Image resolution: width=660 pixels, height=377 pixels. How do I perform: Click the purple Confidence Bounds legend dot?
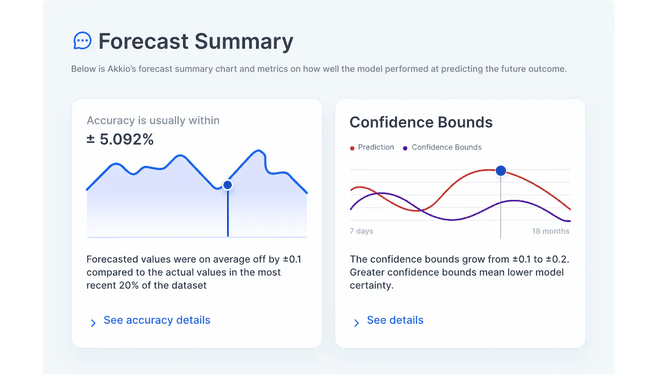[405, 148]
